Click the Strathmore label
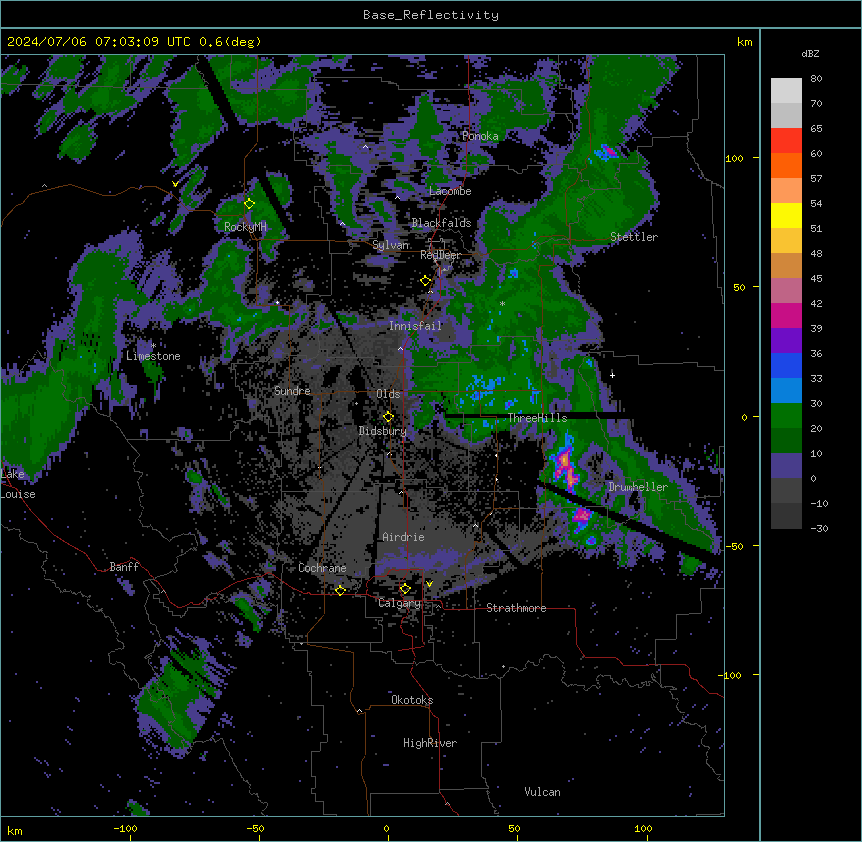The width and height of the screenshot is (862, 842). click(516, 608)
